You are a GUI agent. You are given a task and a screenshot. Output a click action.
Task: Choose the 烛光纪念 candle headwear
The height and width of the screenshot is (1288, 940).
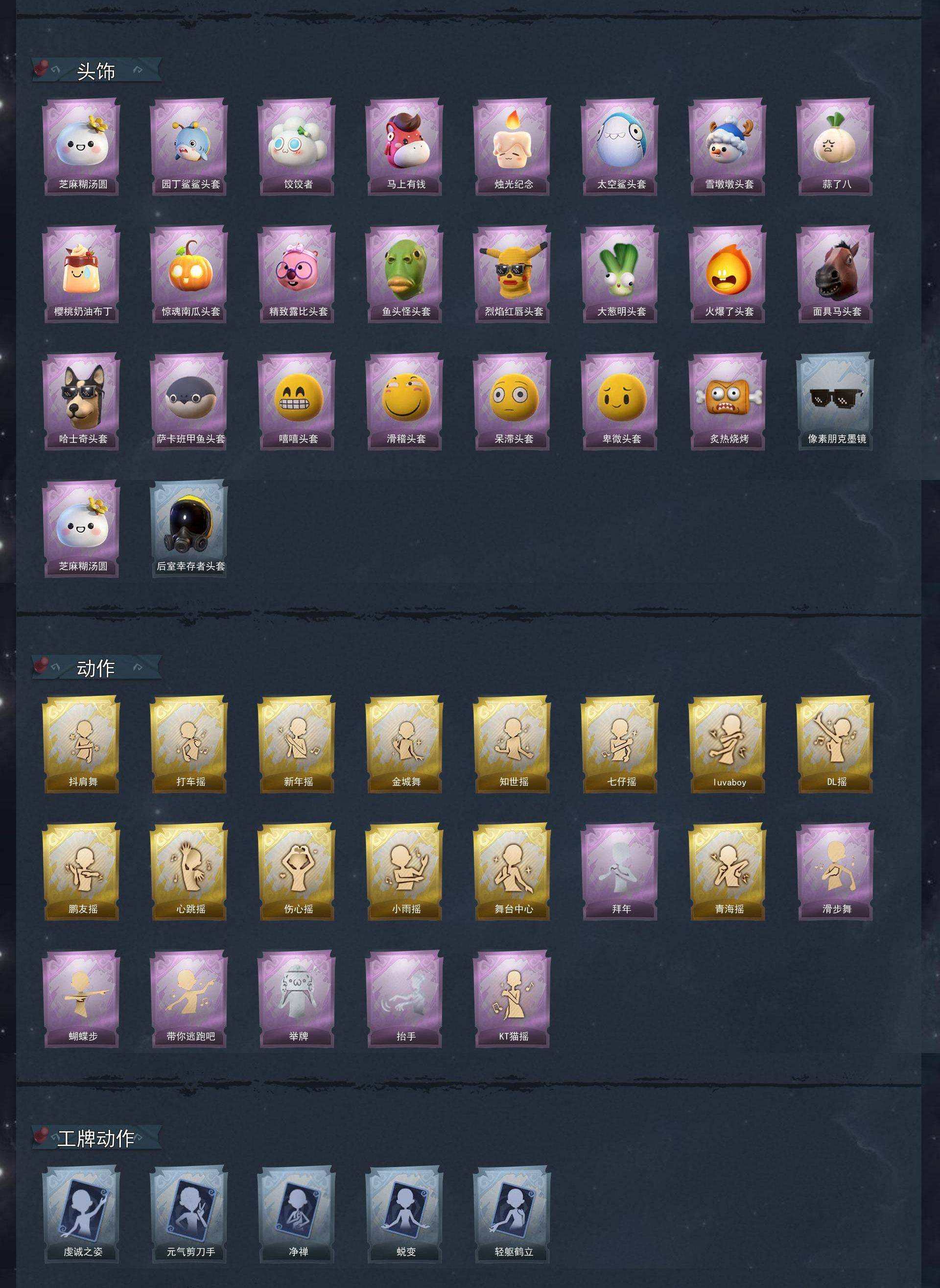click(x=513, y=147)
